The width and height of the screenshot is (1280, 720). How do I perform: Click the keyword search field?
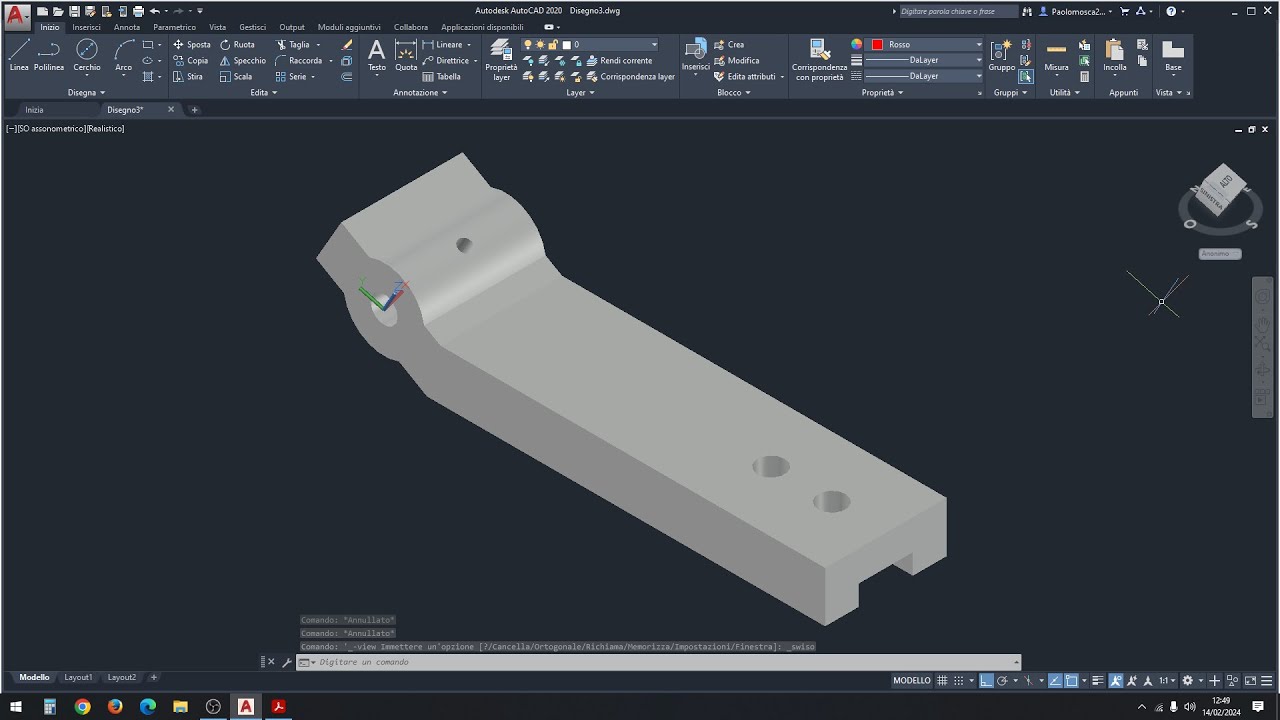coord(958,11)
